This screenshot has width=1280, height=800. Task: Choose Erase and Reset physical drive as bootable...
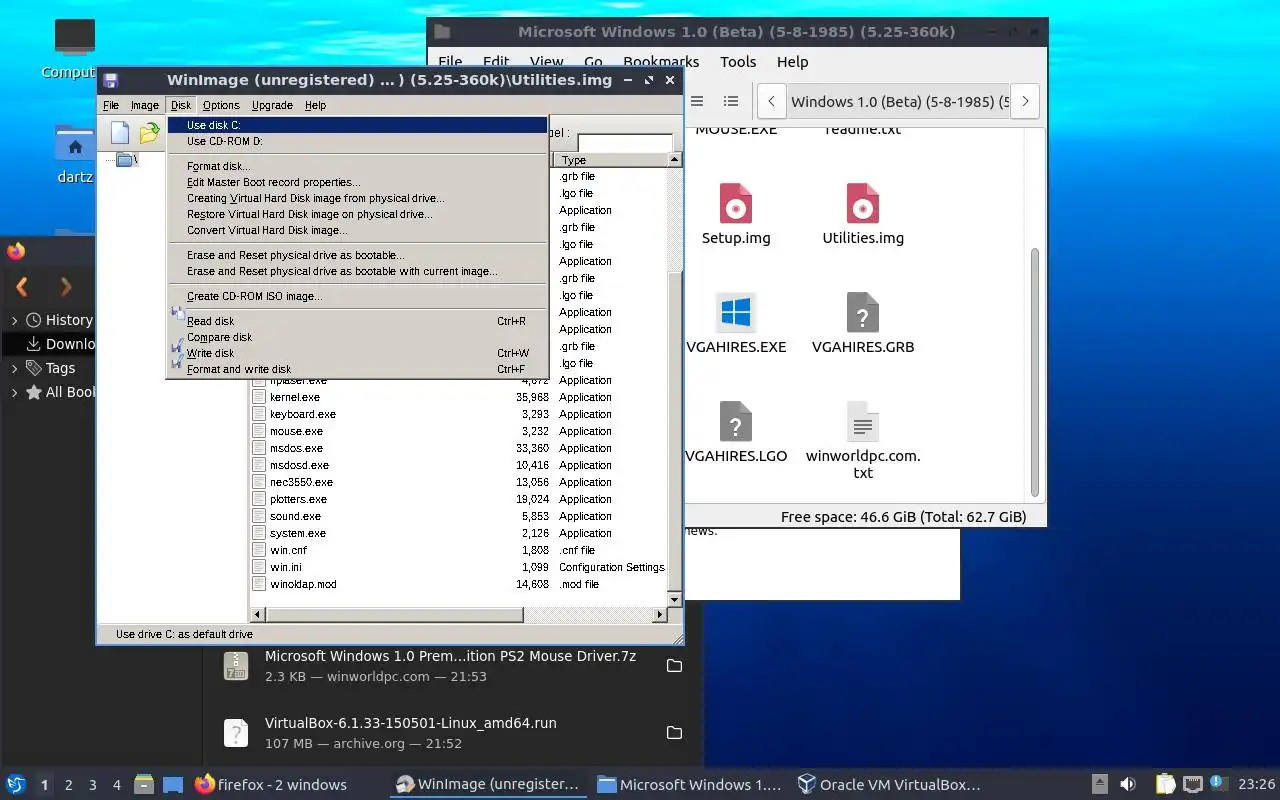(x=357, y=255)
